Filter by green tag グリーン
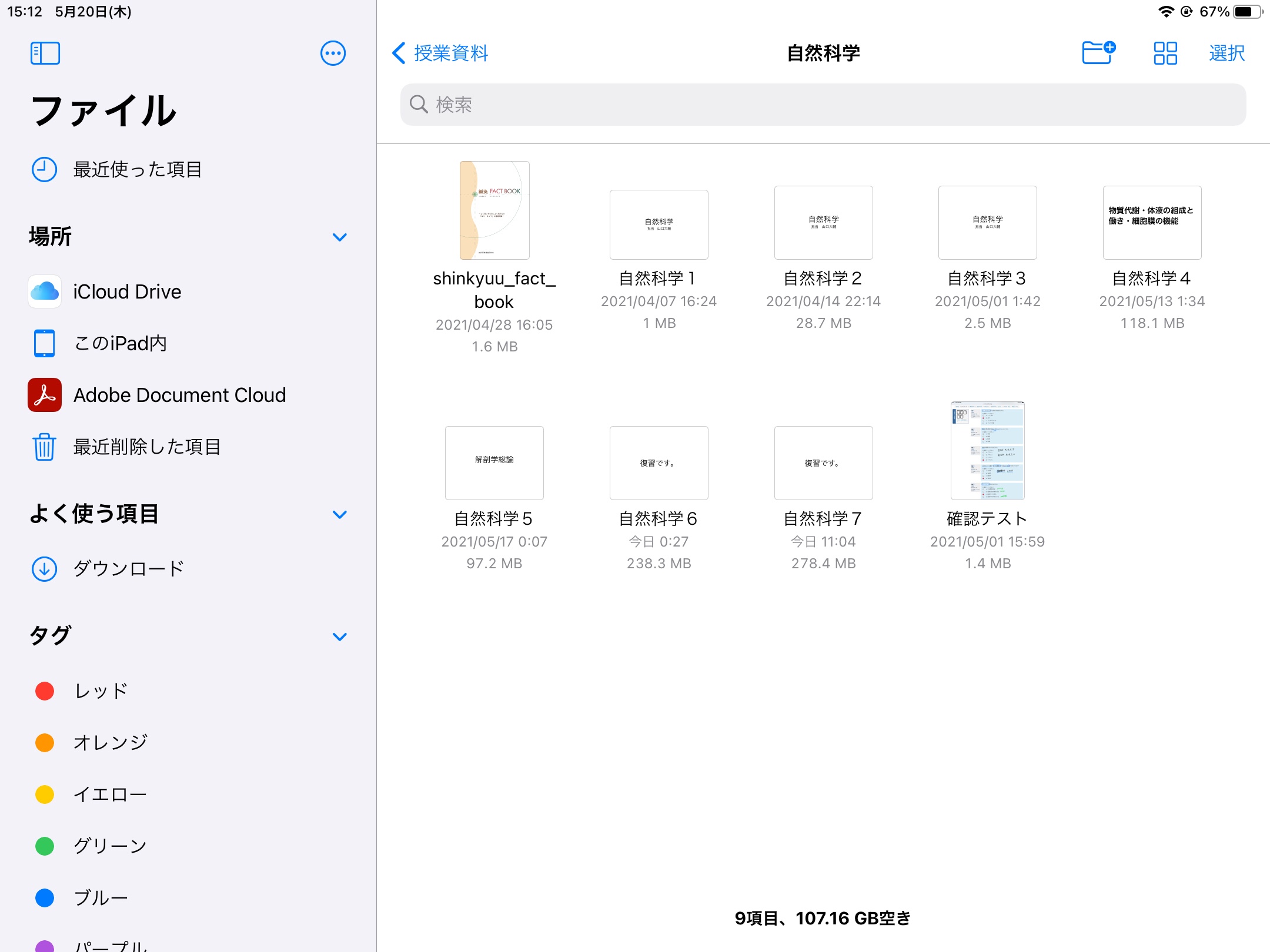Screen dimensions: 1270x952 (x=109, y=846)
